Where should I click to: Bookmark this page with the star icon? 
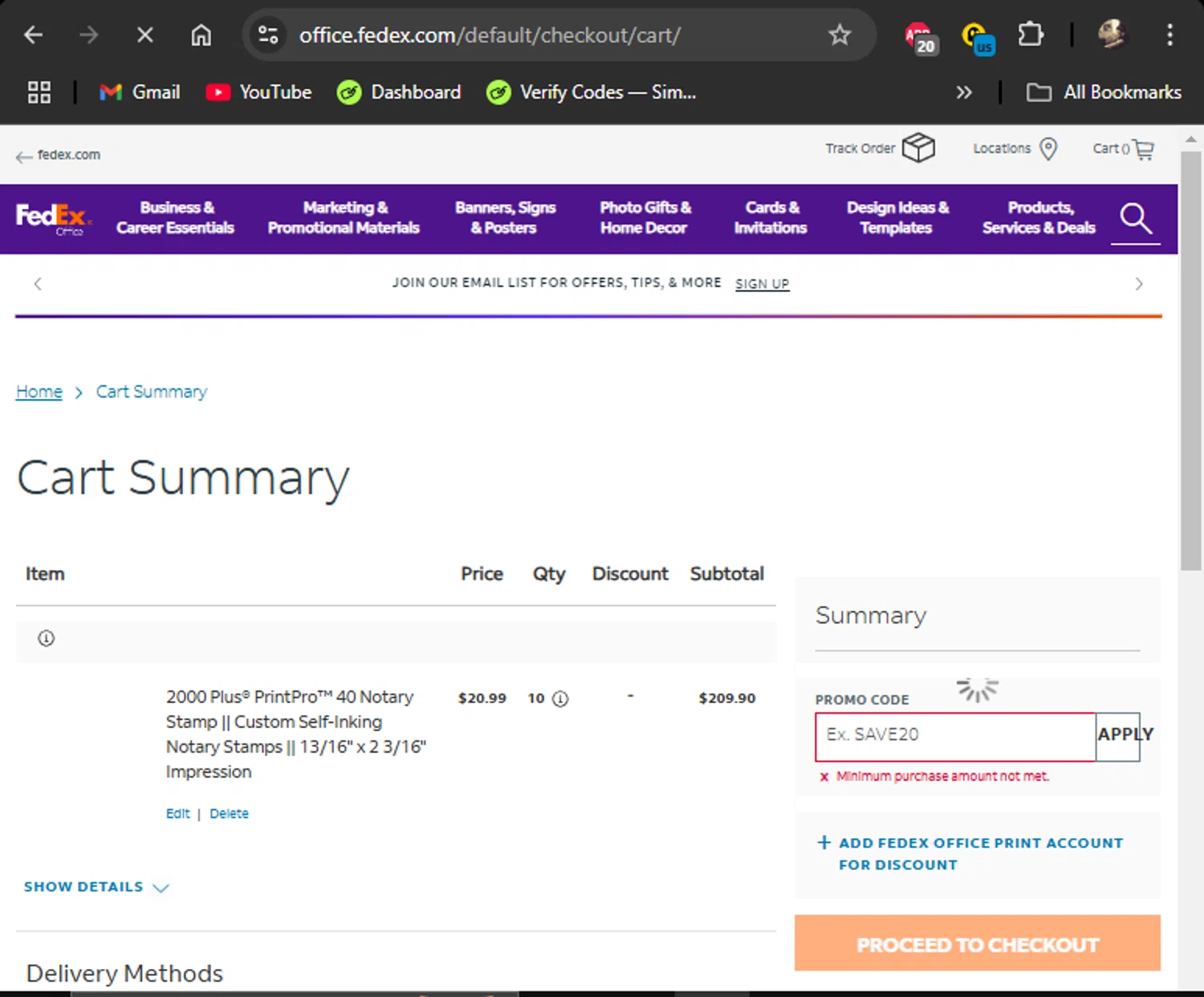(840, 35)
